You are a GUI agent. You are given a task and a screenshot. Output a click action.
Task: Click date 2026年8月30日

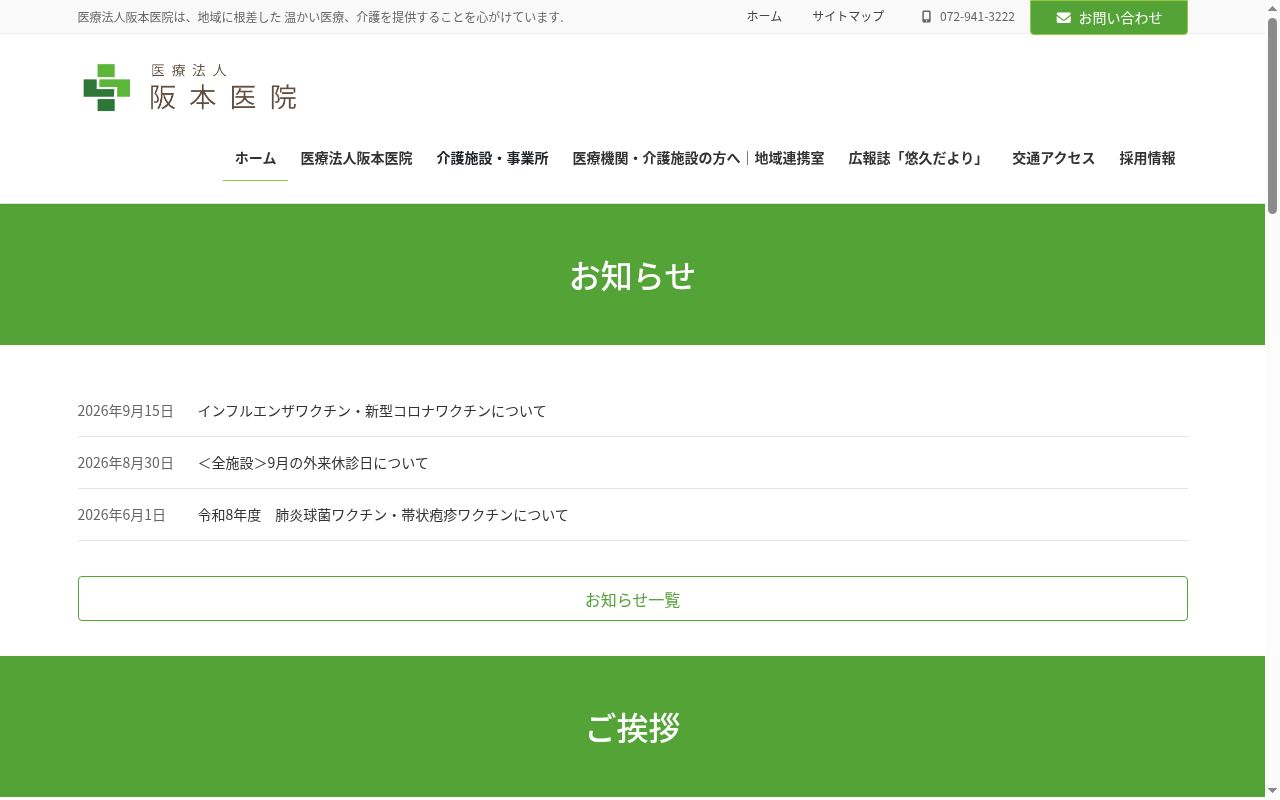(x=126, y=463)
